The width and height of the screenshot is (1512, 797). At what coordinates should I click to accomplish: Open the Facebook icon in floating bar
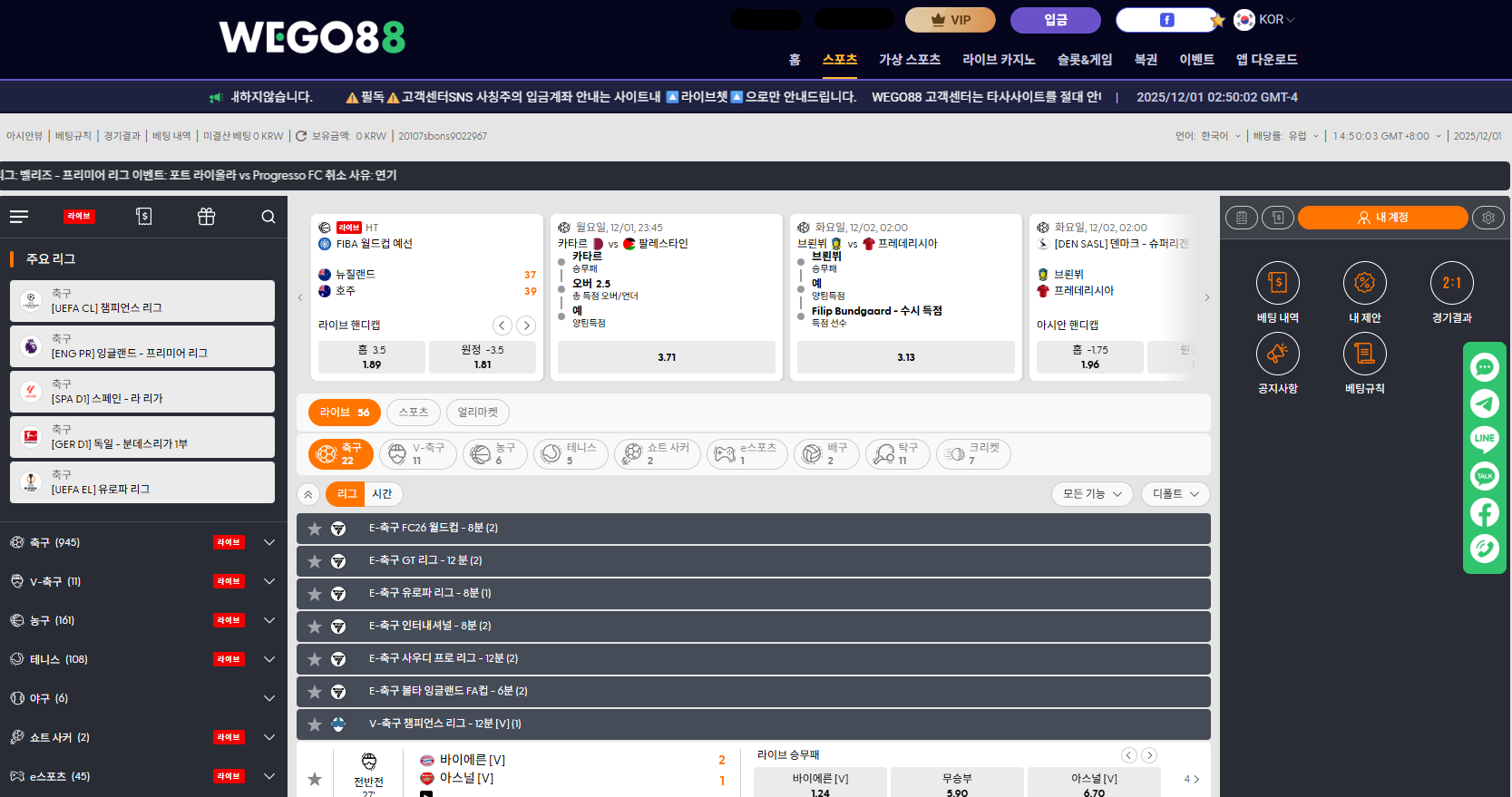coord(1485,512)
